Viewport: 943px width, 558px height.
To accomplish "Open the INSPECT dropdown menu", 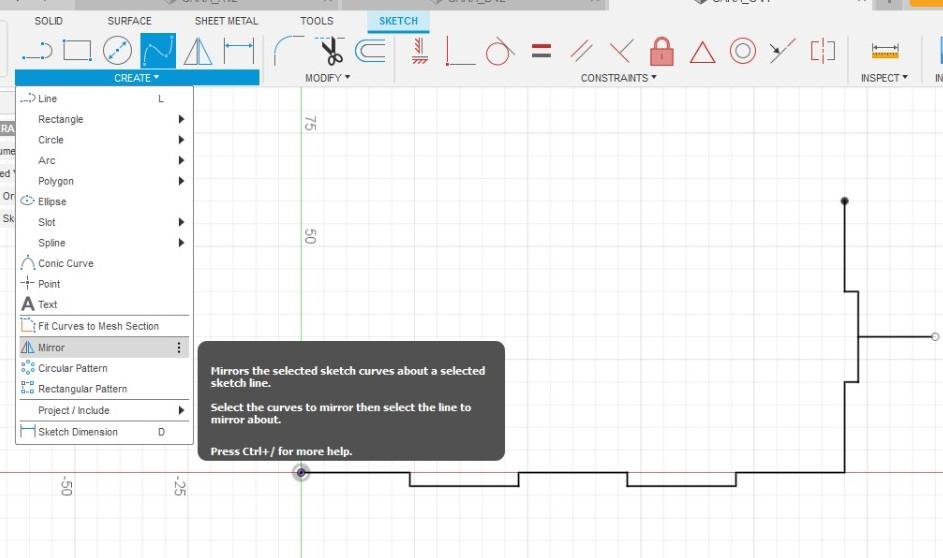I will point(884,78).
